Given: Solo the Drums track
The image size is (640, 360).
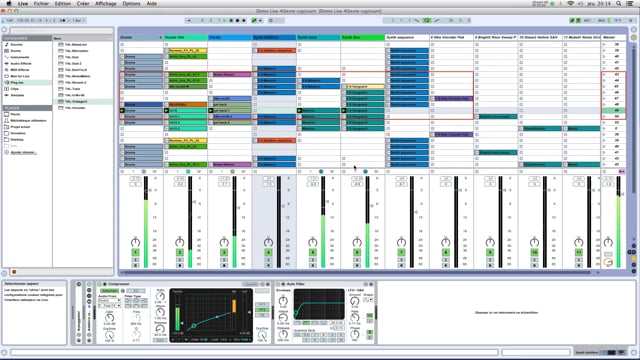Looking at the screenshot, I should (x=135, y=260).
